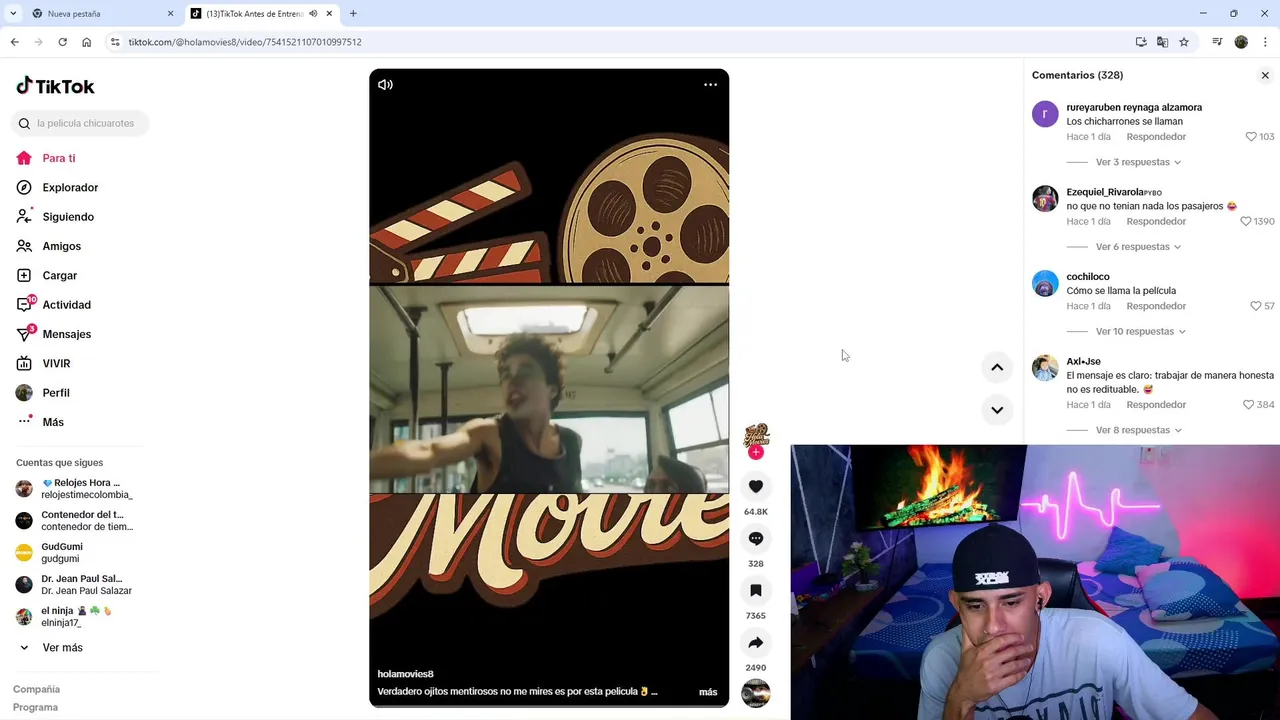Expand Ver 6 respuestas replies
The image size is (1280, 720).
[1138, 247]
